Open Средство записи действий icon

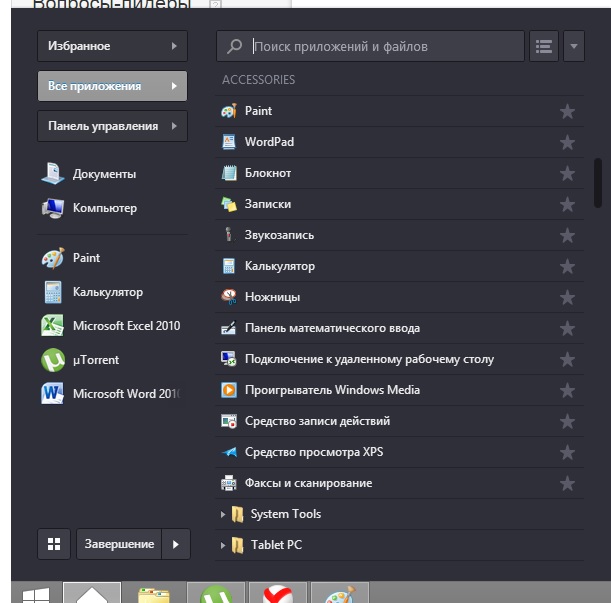pos(229,421)
